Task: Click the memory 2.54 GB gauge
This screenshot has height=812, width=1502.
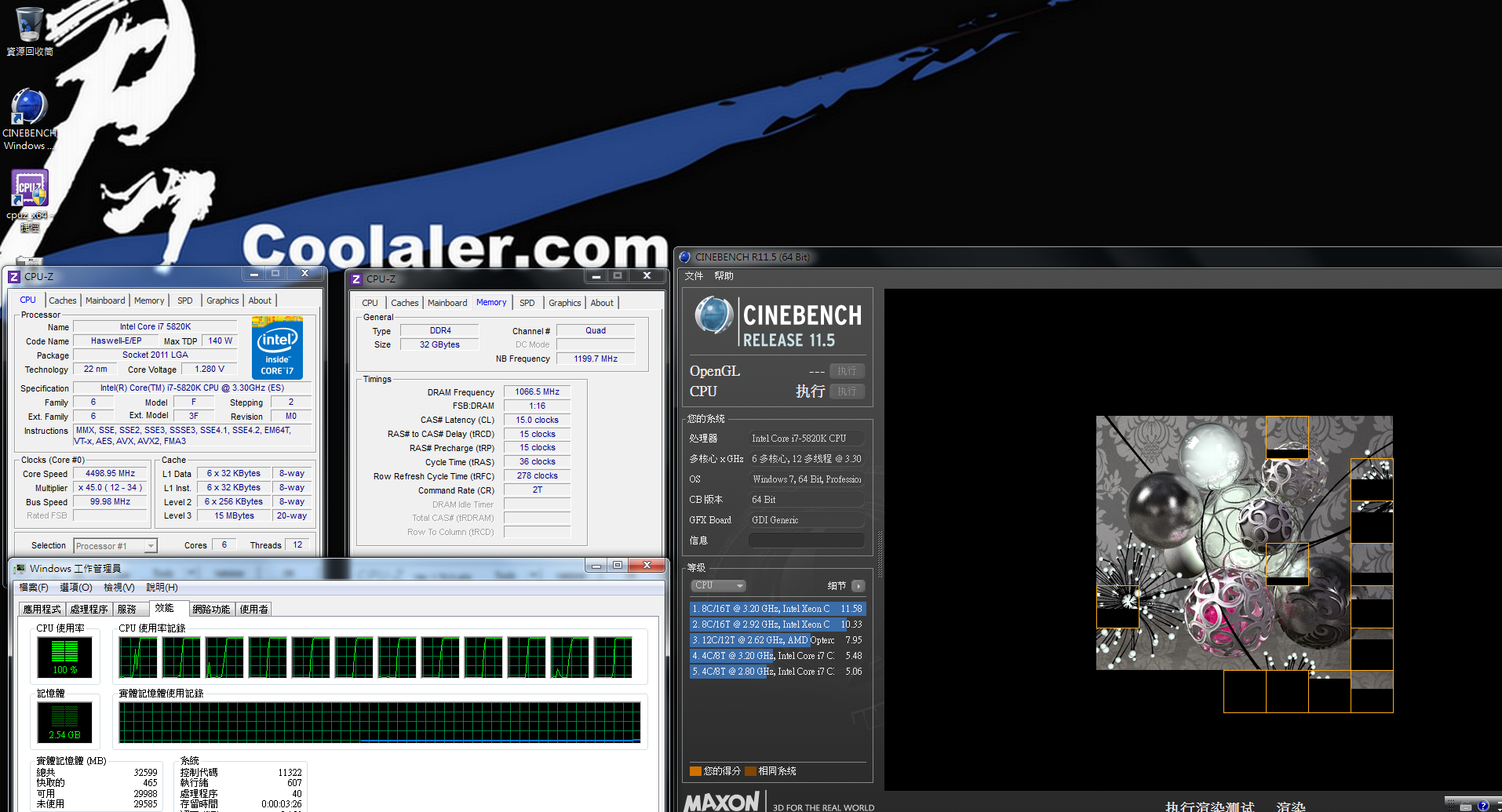Action: pyautogui.click(x=65, y=723)
